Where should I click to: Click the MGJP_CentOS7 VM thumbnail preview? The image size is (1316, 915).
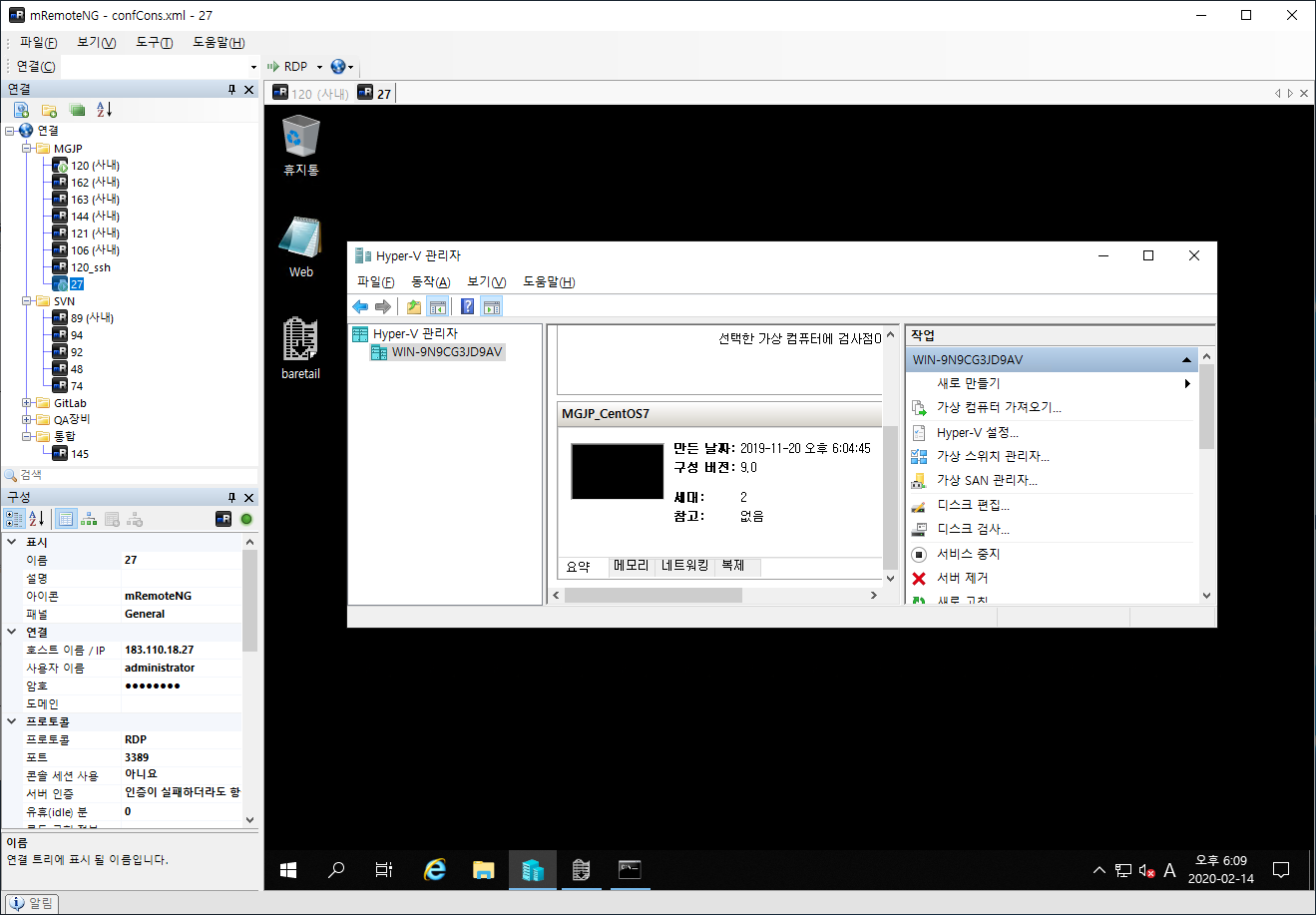(617, 472)
